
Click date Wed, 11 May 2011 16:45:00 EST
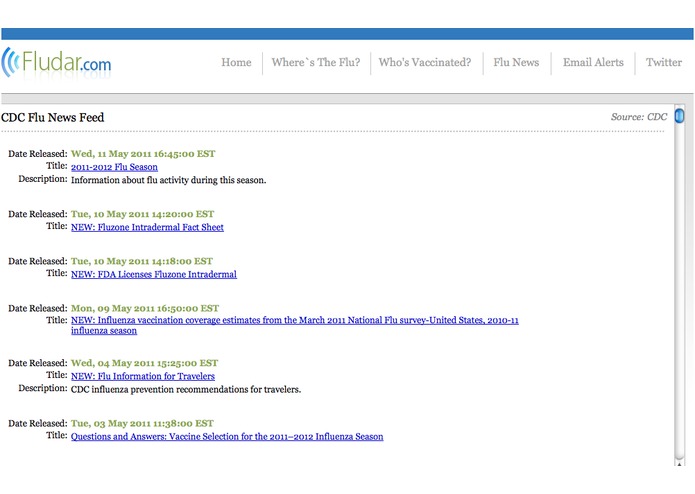143,154
